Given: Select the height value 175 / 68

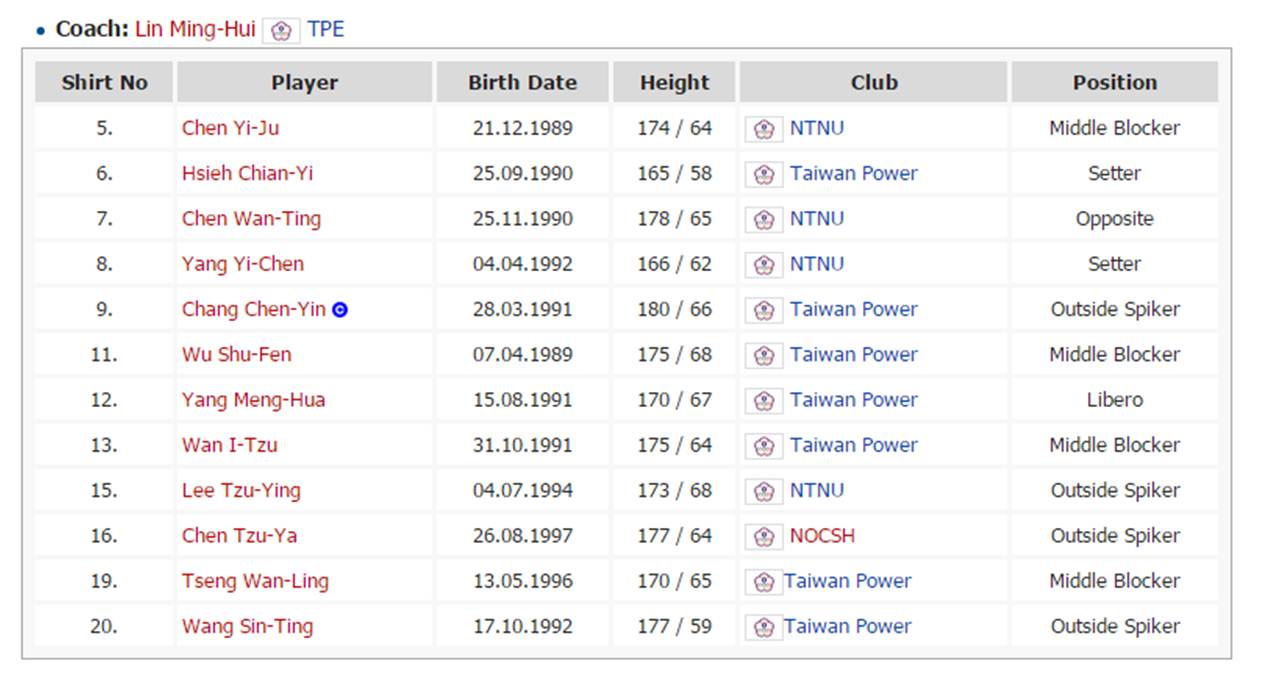Looking at the screenshot, I should tap(675, 354).
